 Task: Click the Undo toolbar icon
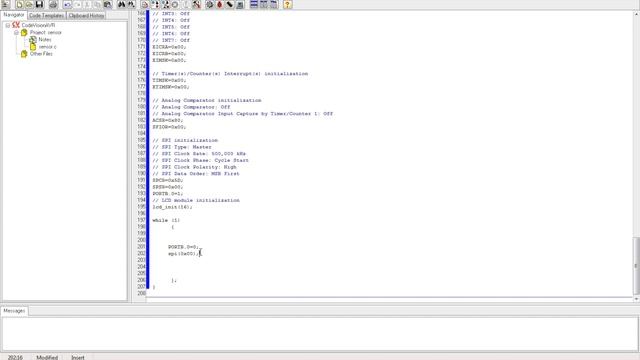click(x=67, y=4)
